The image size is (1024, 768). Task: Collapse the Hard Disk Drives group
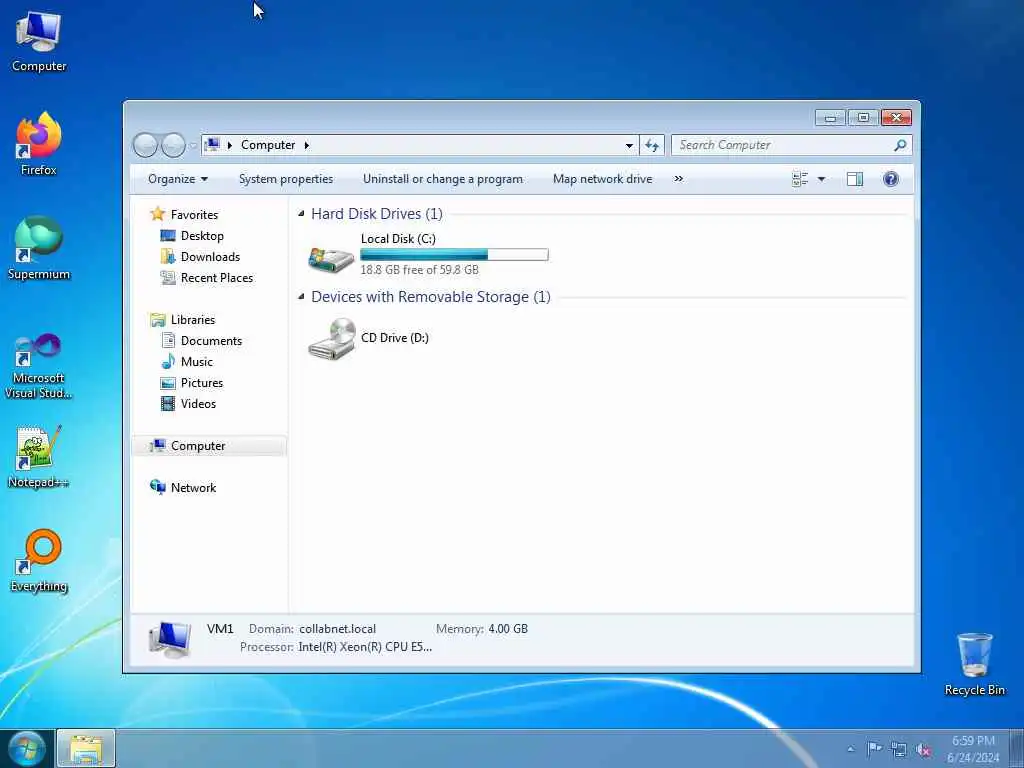pos(301,214)
